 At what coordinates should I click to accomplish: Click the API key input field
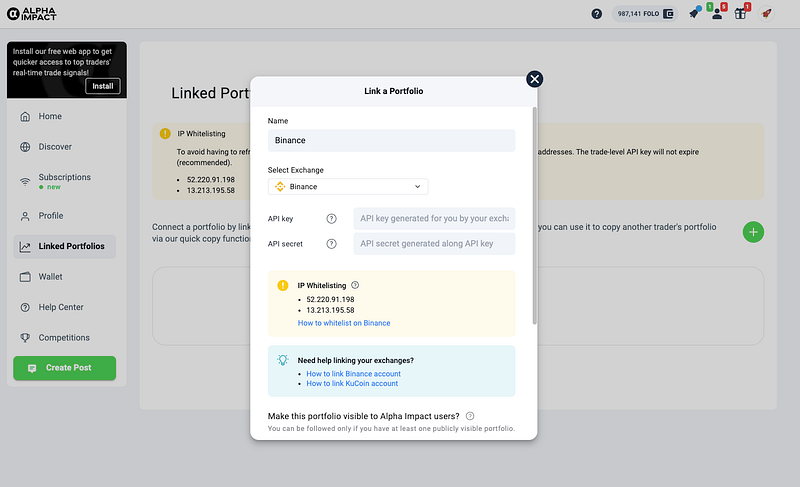(x=434, y=218)
